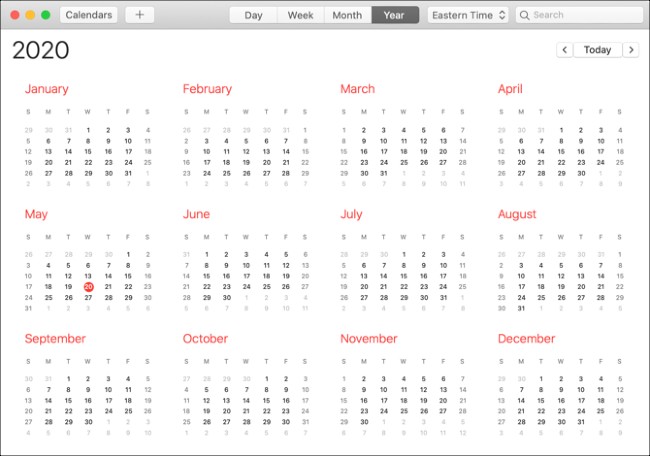
Task: Open the Eastern Time zone dropdown
Action: point(468,15)
